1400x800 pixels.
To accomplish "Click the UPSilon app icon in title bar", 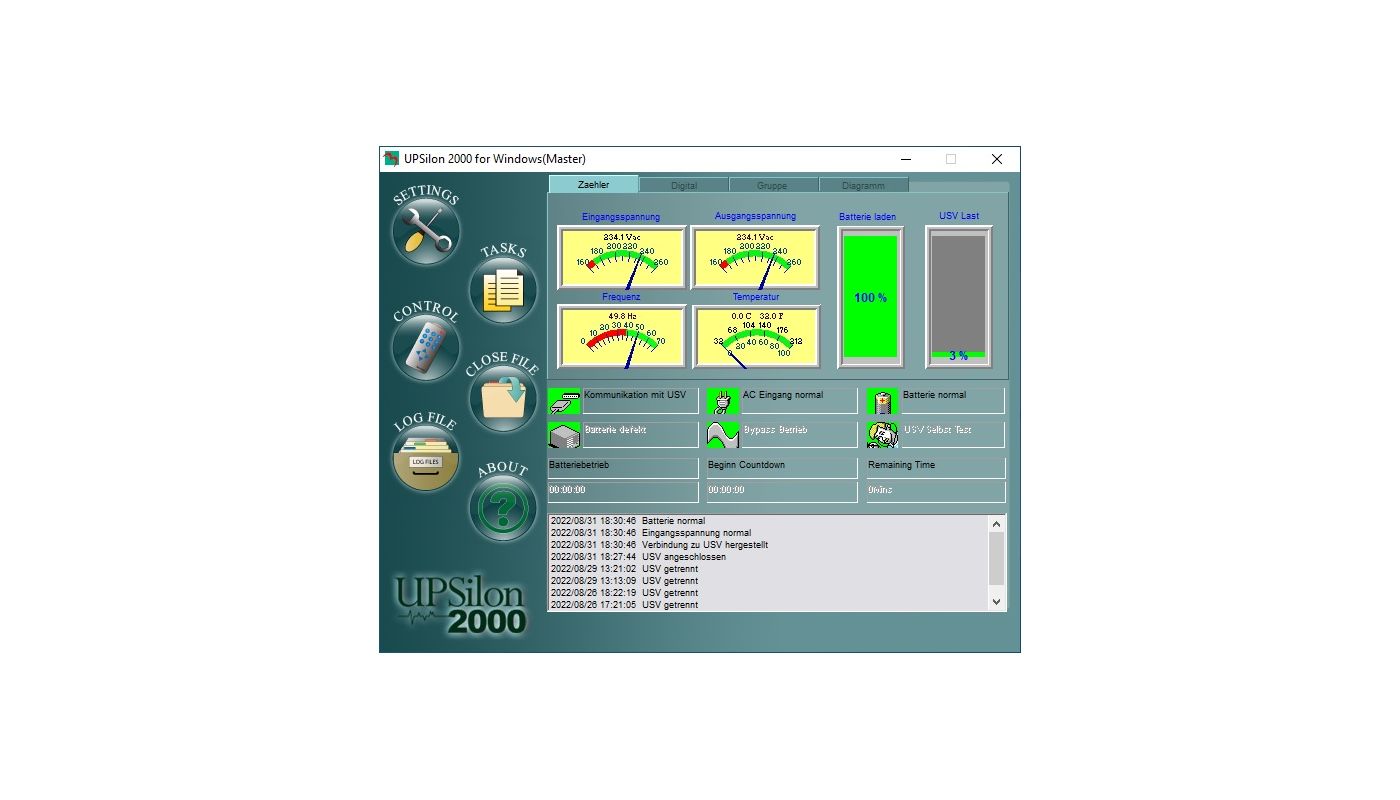I will click(x=392, y=159).
